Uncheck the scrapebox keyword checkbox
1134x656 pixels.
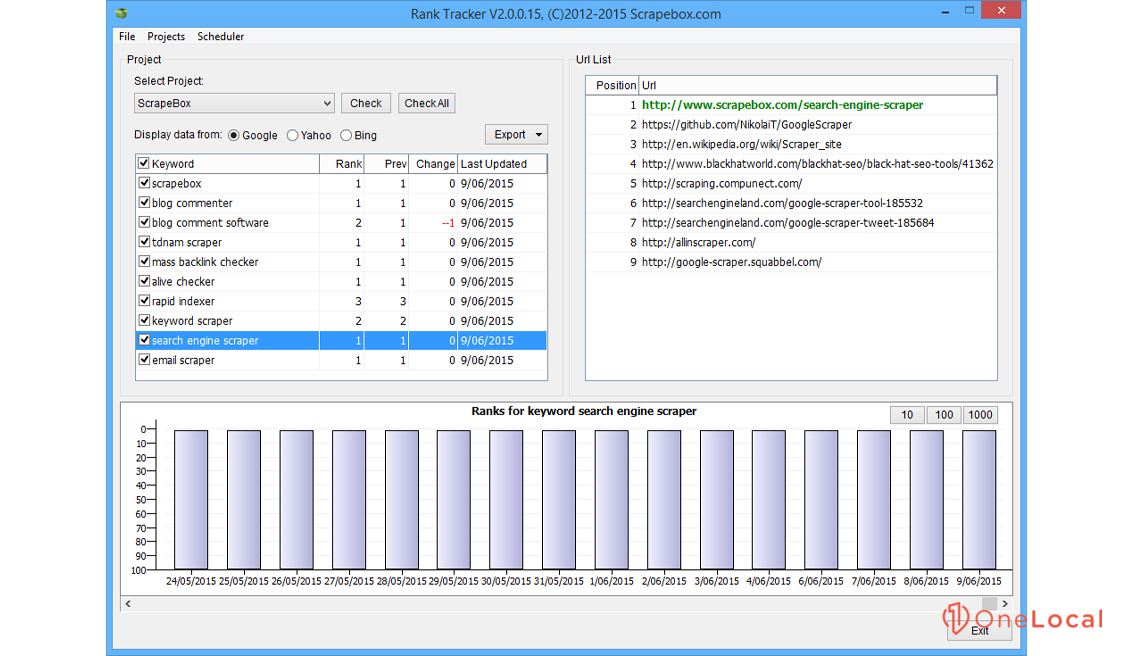pos(144,183)
